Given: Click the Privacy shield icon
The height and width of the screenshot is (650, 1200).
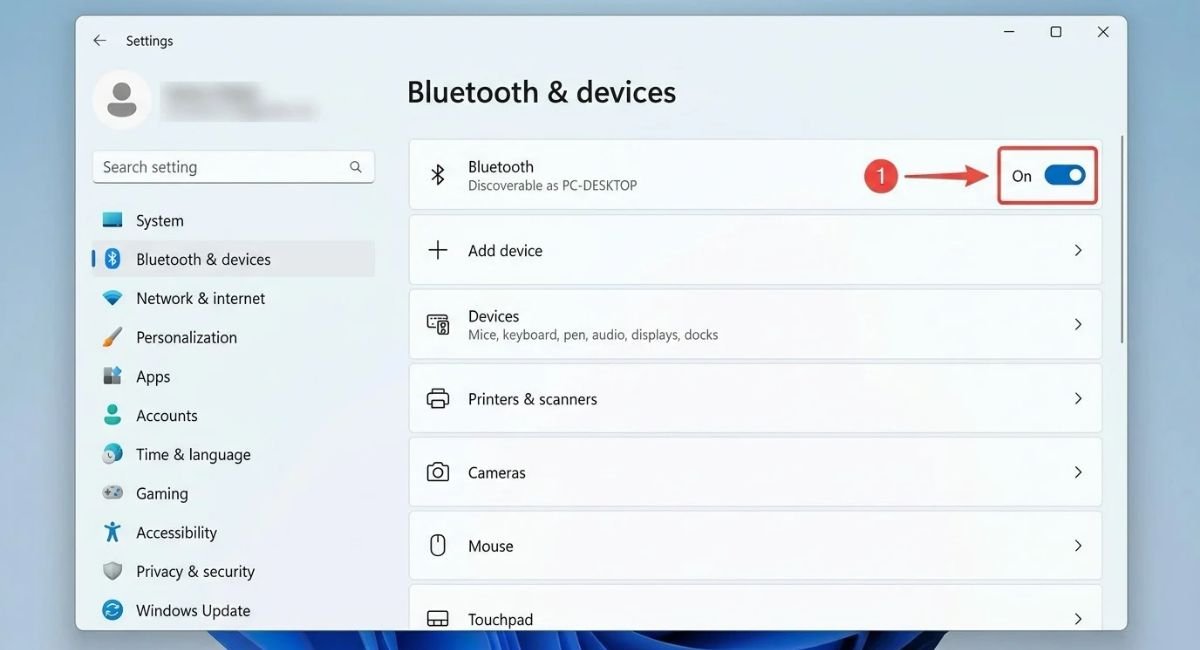Looking at the screenshot, I should [113, 571].
